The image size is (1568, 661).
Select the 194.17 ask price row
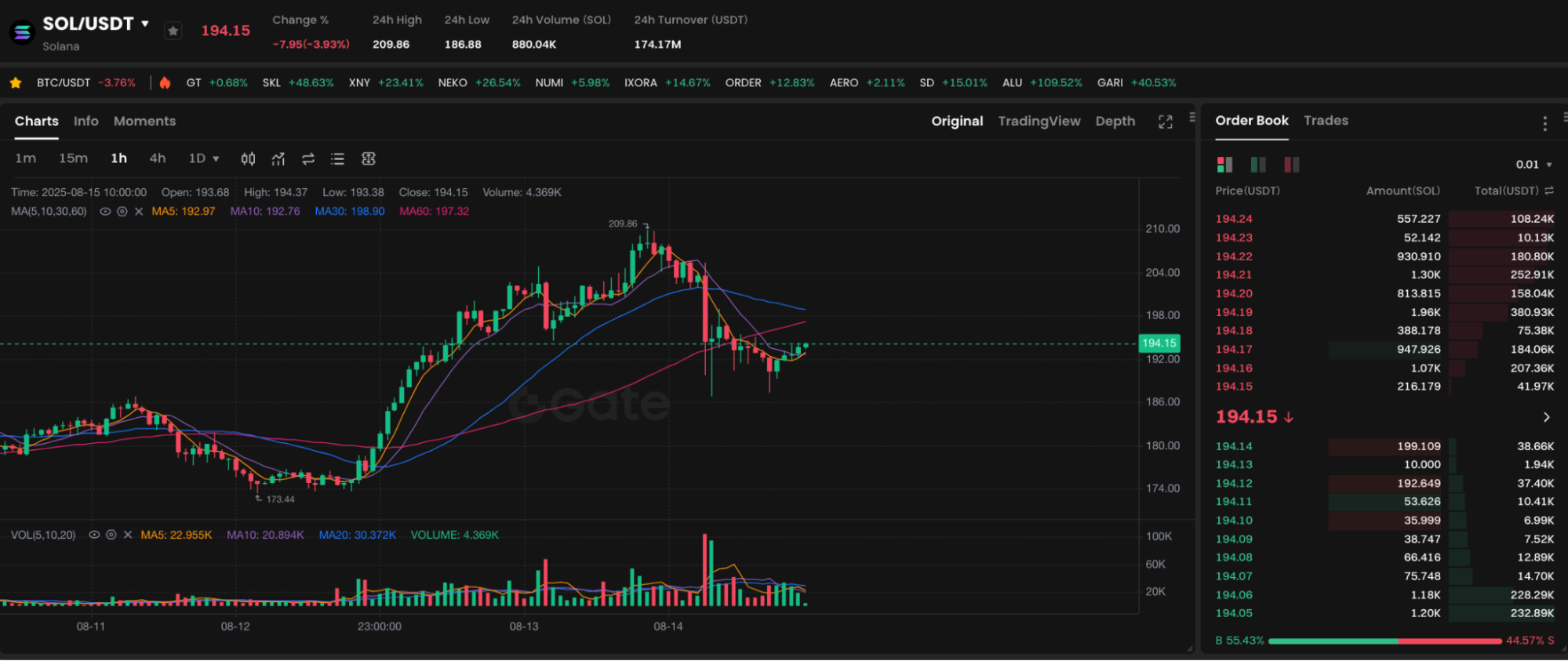(1384, 349)
